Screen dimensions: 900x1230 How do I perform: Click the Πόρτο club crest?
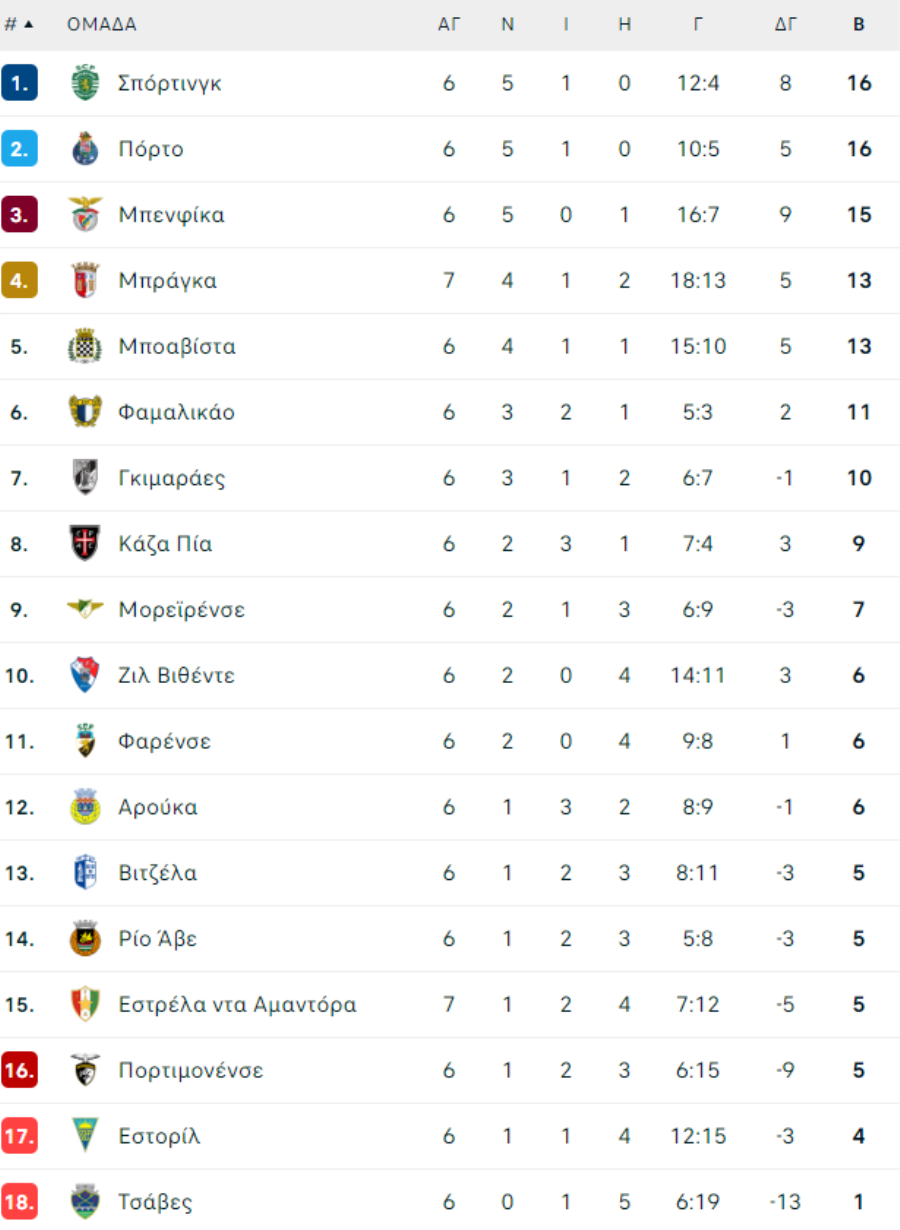[x=85, y=149]
